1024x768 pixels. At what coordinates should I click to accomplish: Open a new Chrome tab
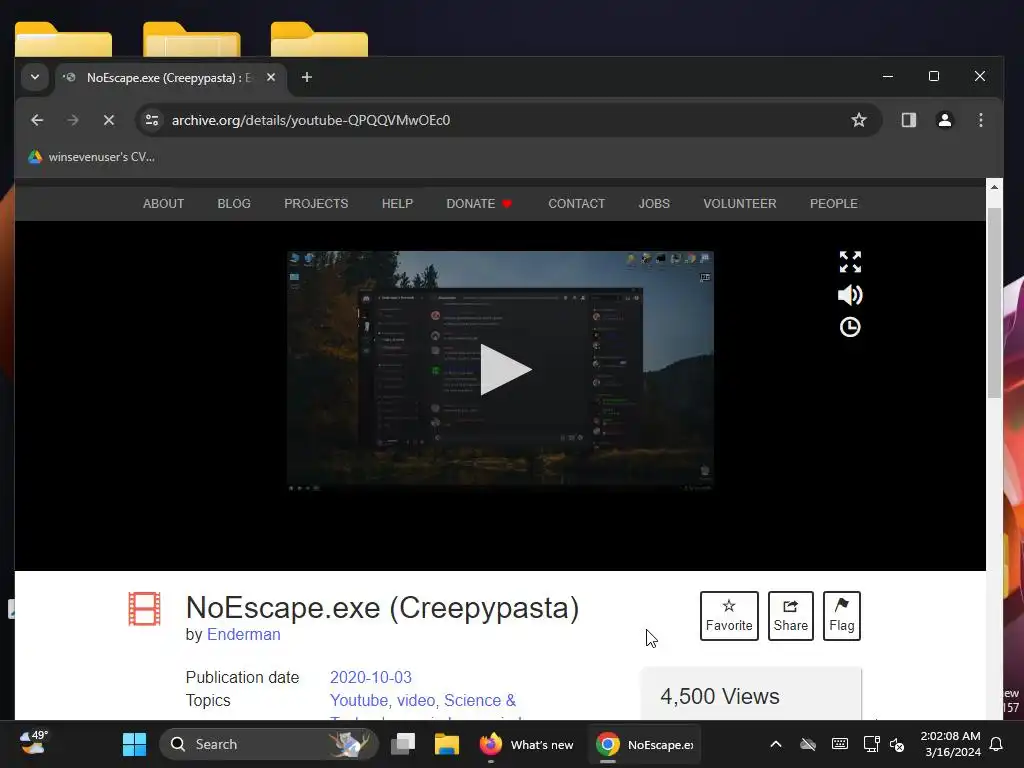coord(306,77)
